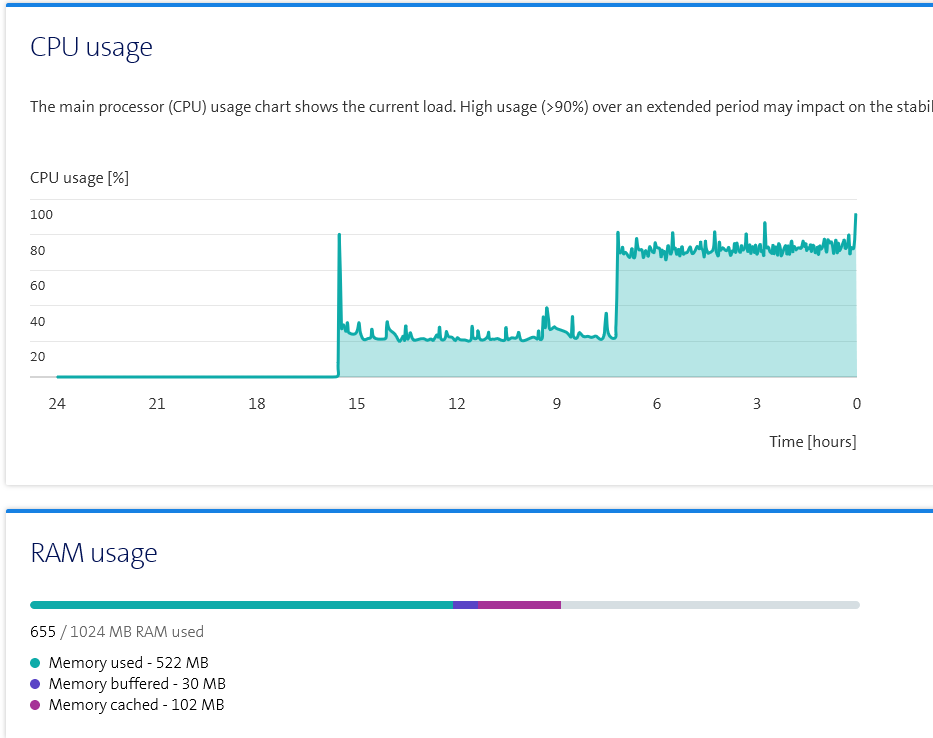
Task: Select the RAM usage heading
Action: tap(94, 553)
